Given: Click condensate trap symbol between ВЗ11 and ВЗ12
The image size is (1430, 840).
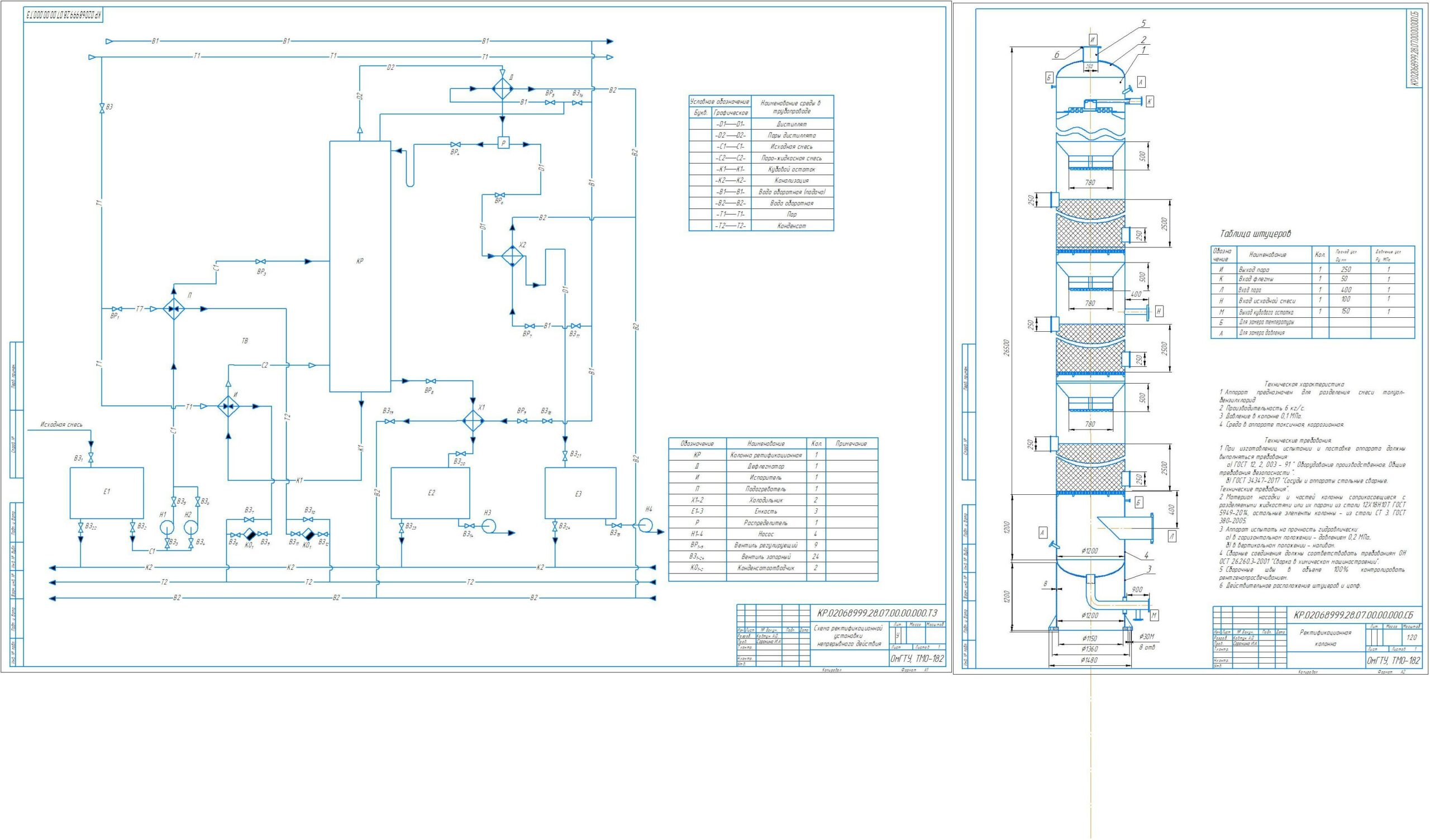Looking at the screenshot, I should click(308, 534).
